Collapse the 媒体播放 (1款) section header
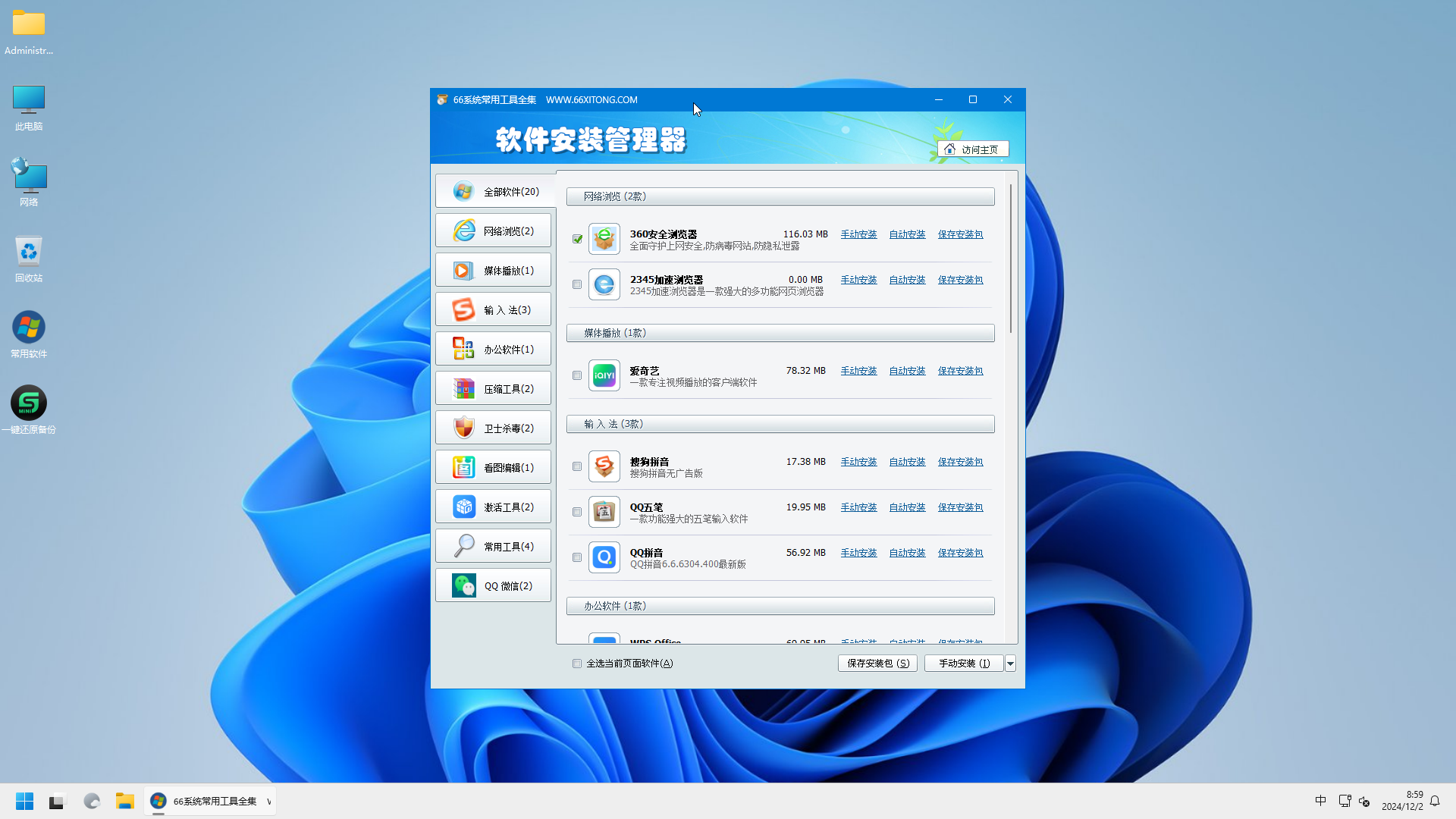Viewport: 1456px width, 819px height. click(x=780, y=333)
